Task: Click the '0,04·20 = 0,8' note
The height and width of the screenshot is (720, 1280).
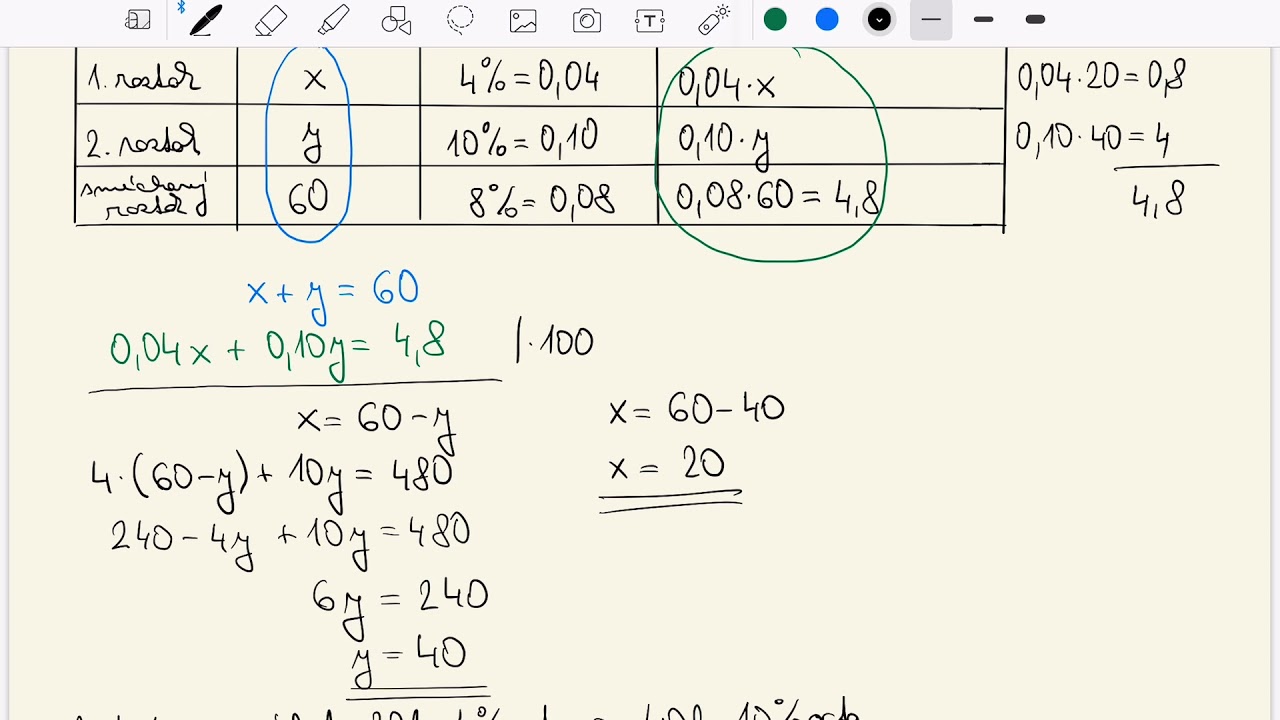Action: pyautogui.click(x=1101, y=76)
